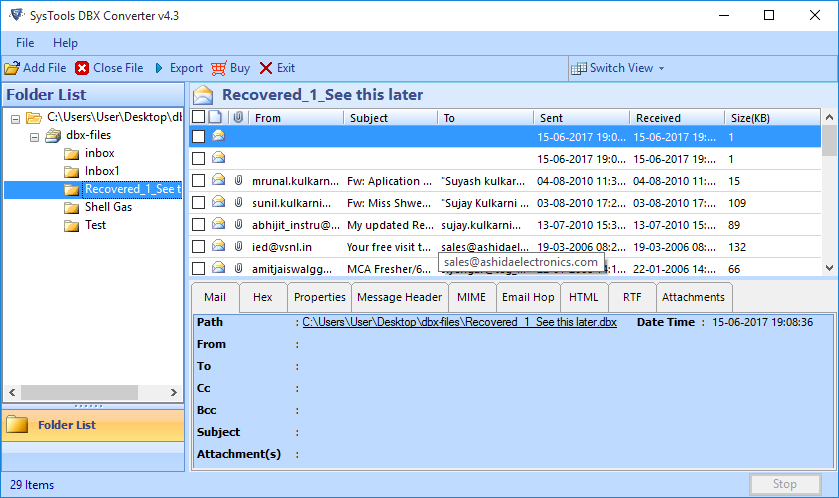Click attachment paperclip in sunil.kulkarni row

(239, 202)
